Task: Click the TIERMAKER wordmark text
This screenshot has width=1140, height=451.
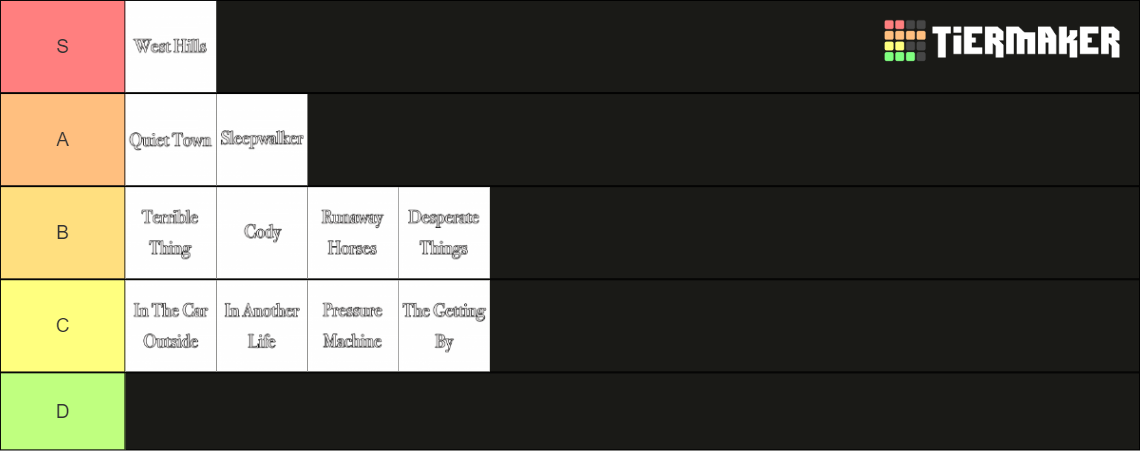Action: click(x=1027, y=41)
